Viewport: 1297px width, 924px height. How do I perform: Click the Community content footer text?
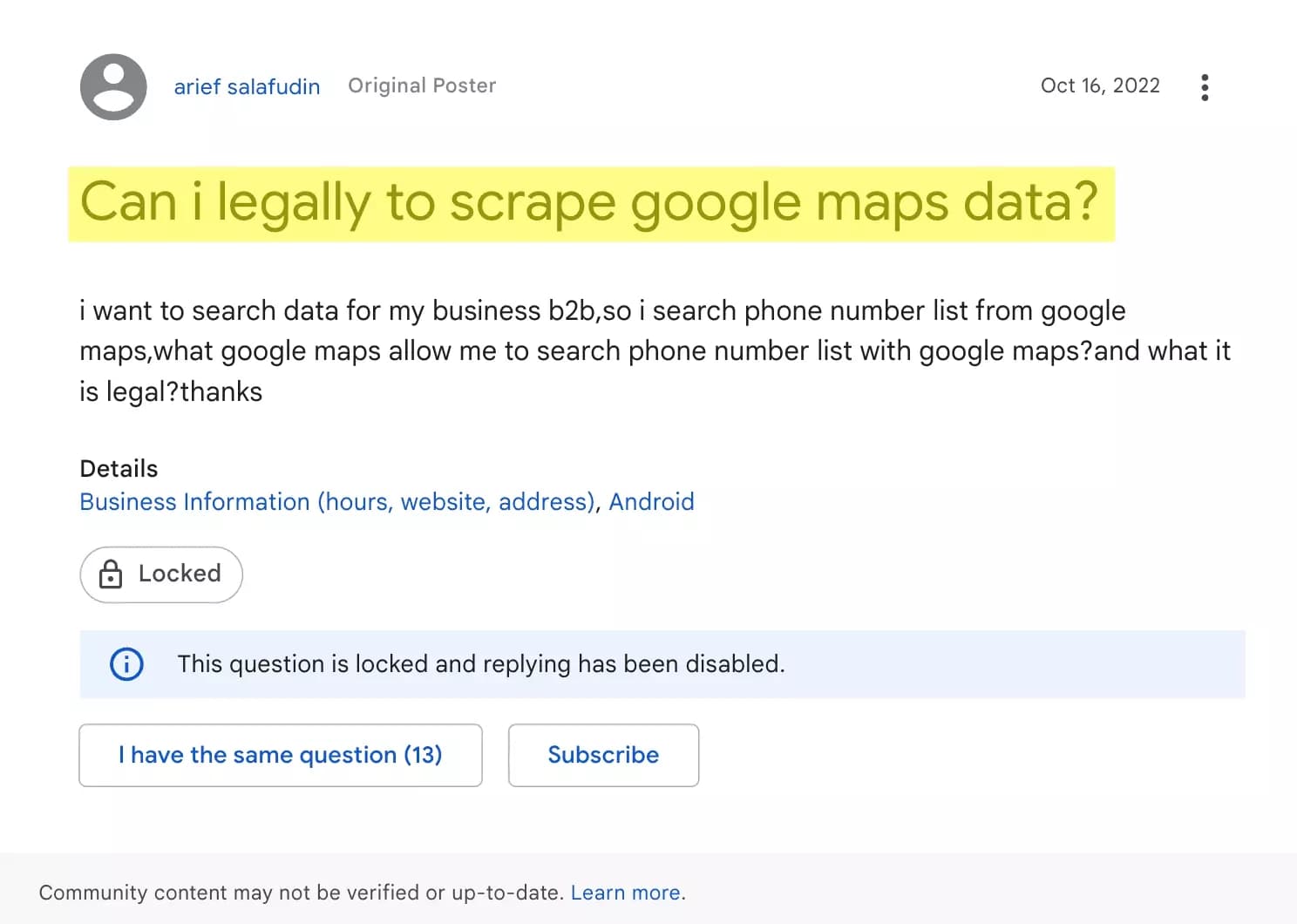303,892
